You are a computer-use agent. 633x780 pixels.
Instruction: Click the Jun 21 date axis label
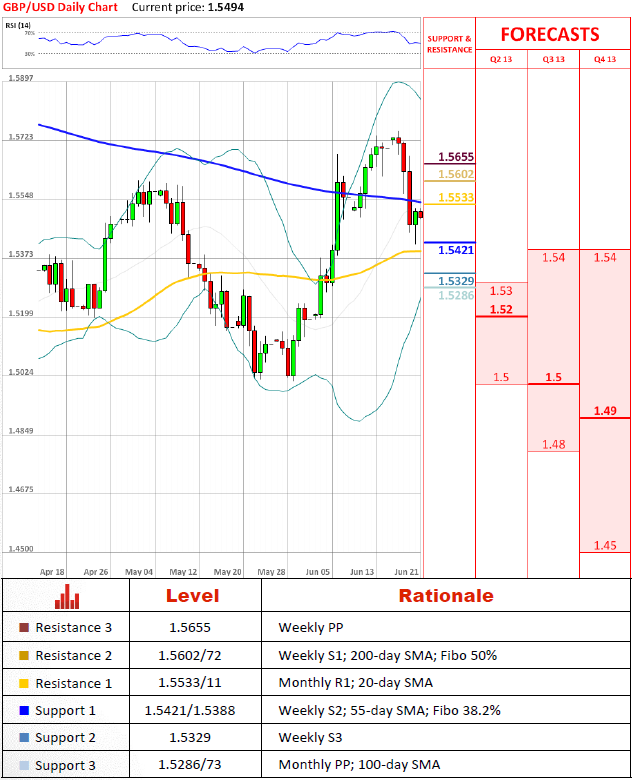click(x=406, y=572)
